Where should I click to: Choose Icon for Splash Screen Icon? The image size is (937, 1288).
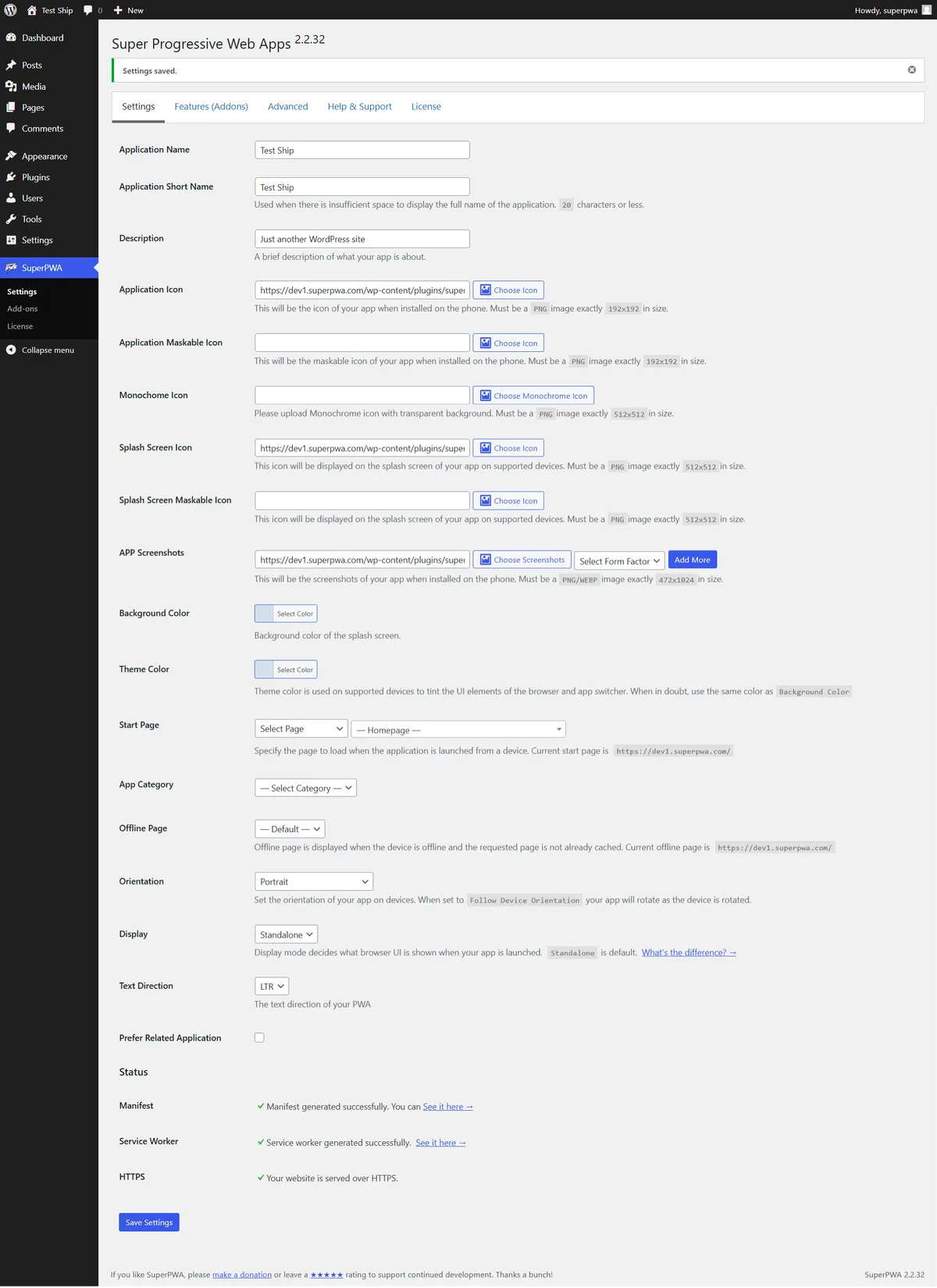point(508,448)
